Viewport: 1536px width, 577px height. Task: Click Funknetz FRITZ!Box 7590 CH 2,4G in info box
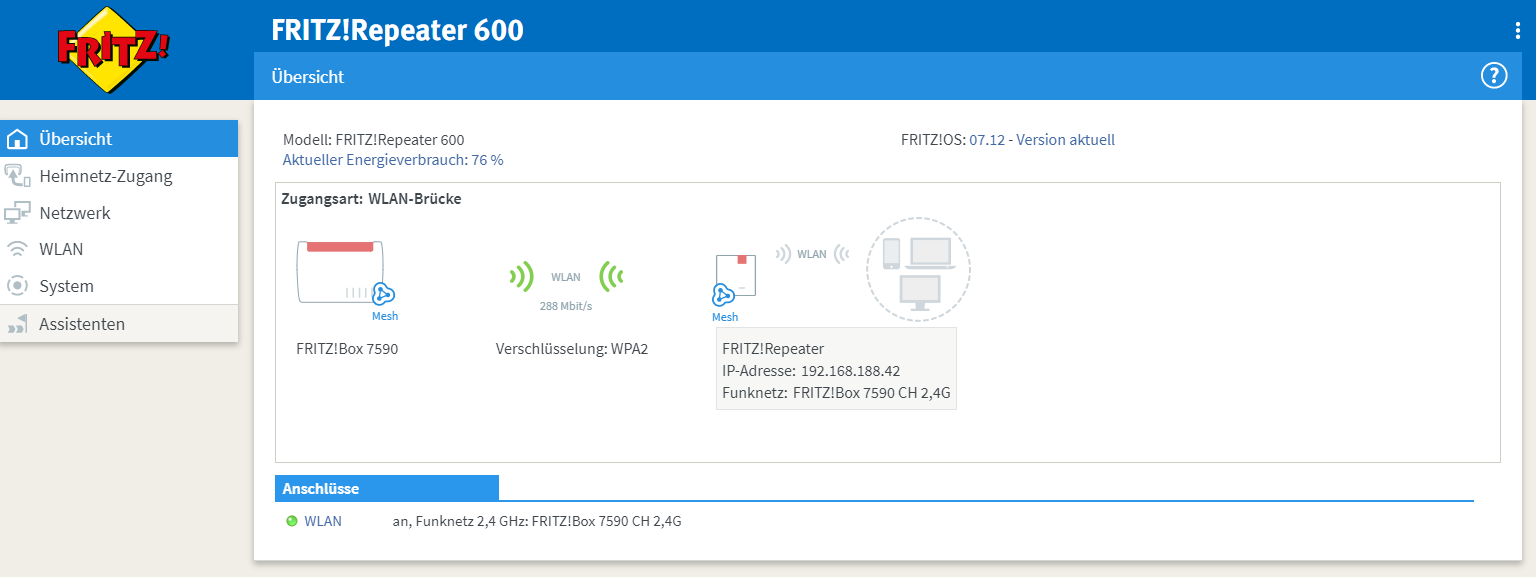click(835, 393)
